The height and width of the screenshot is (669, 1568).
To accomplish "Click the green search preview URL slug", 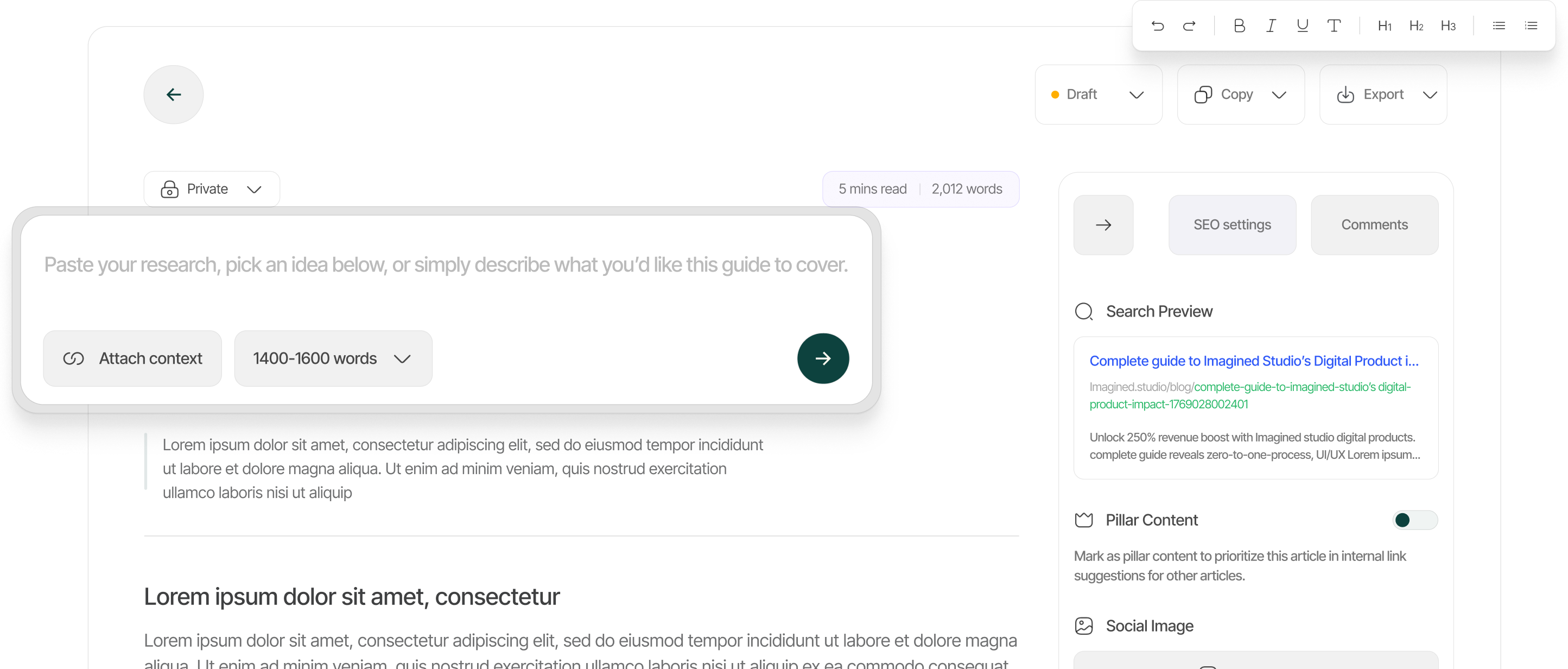I will [1249, 395].
